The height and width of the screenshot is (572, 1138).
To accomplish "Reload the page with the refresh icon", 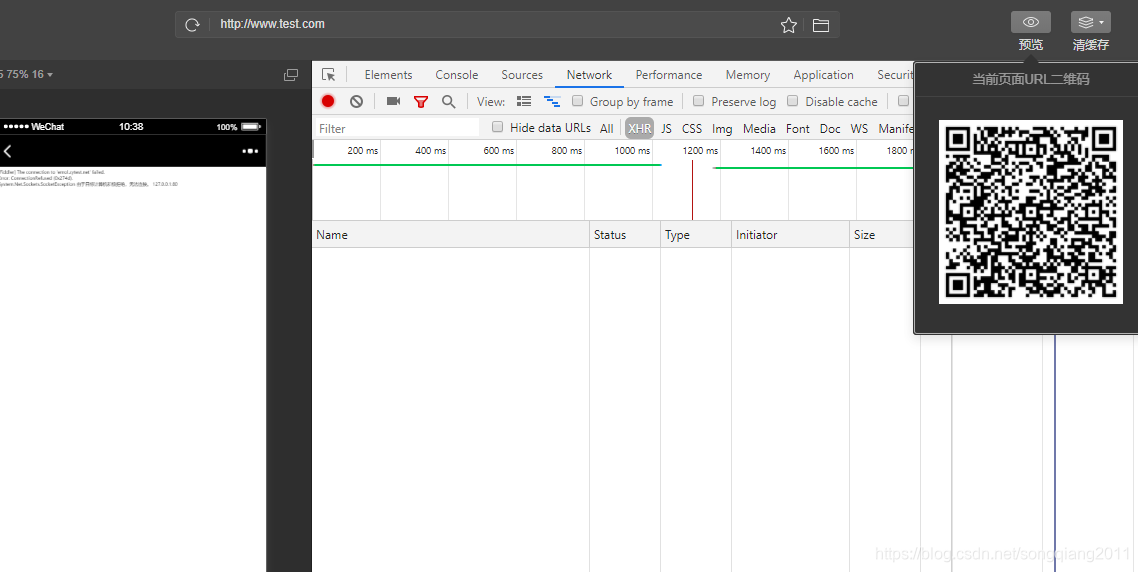I will 192,25.
